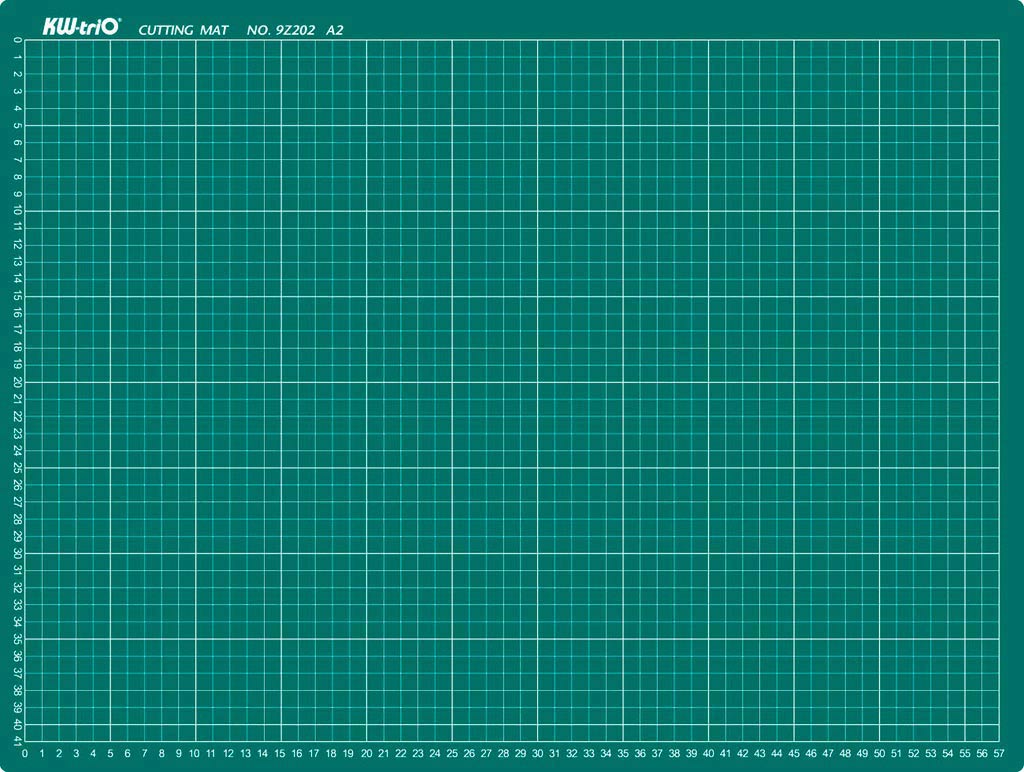The width and height of the screenshot is (1024, 772).
Task: Select number 30 on the horizontal ruler
Action: tap(537, 753)
